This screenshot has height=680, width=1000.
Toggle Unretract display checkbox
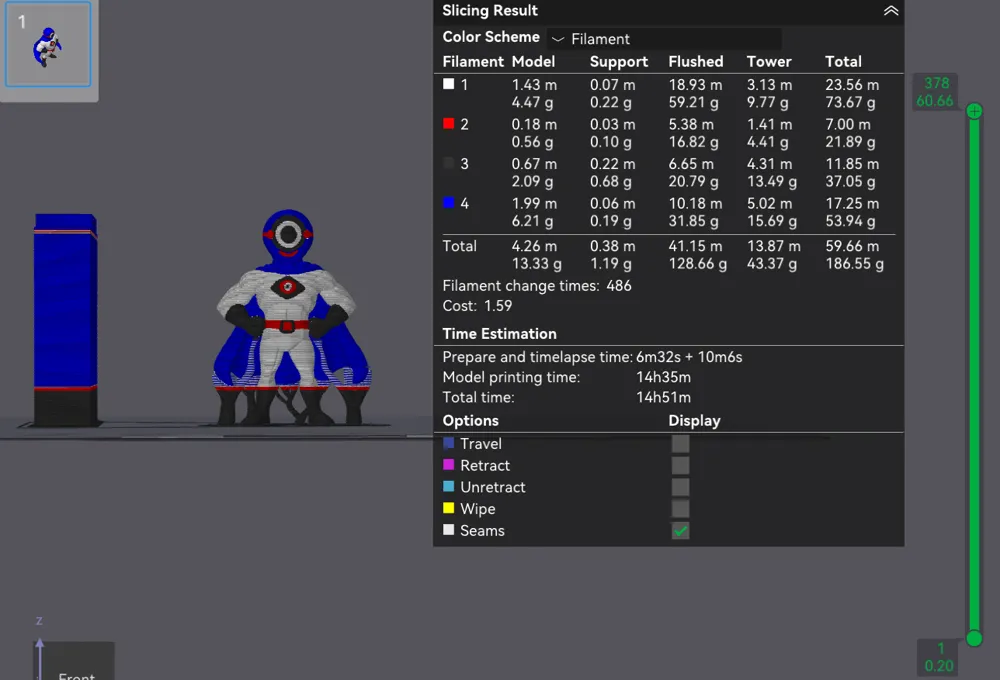coord(680,487)
